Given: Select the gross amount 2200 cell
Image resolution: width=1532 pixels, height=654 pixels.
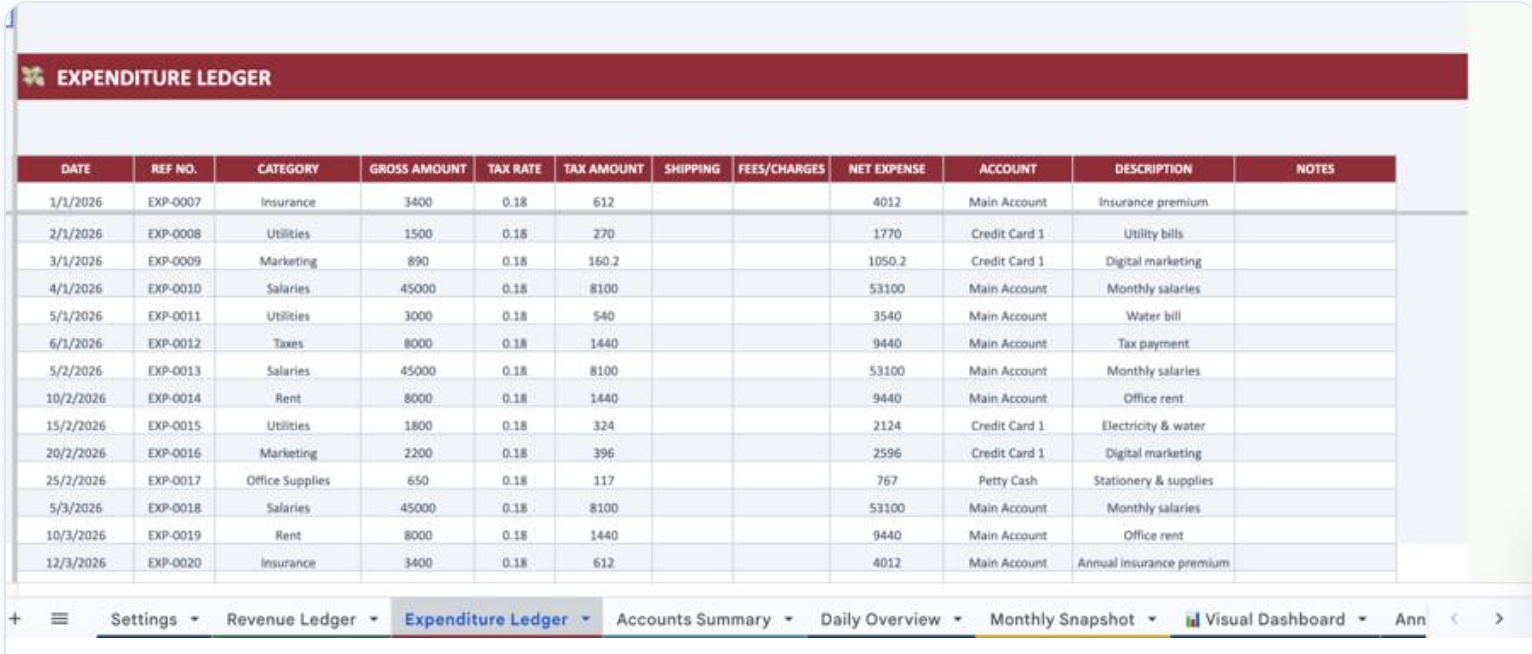Looking at the screenshot, I should click(418, 453).
